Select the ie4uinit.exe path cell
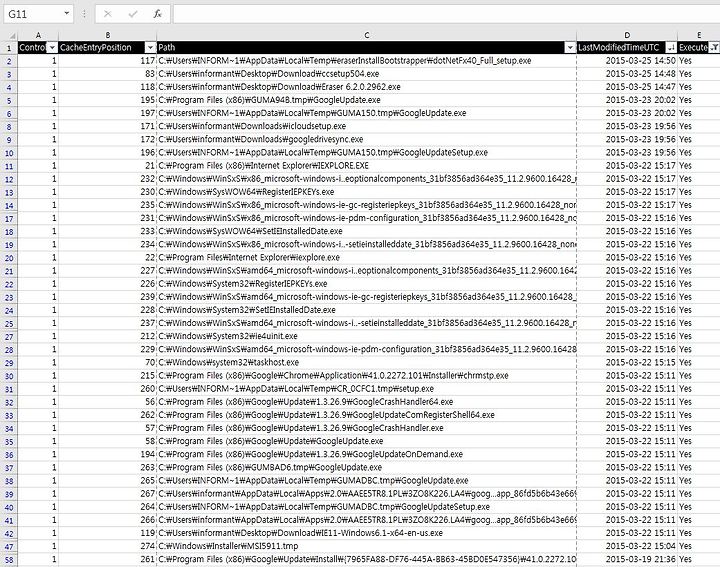 click(366, 336)
